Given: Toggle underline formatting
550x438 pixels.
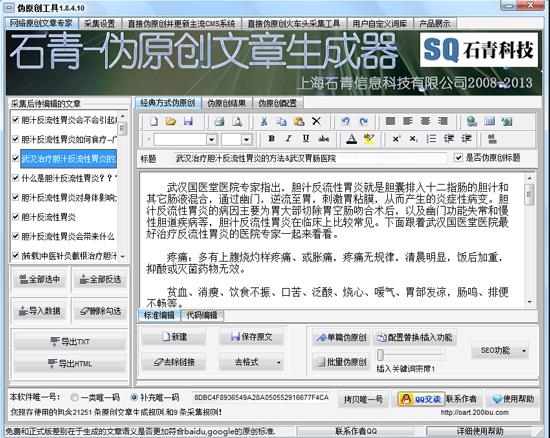Looking at the screenshot, I should [306, 139].
